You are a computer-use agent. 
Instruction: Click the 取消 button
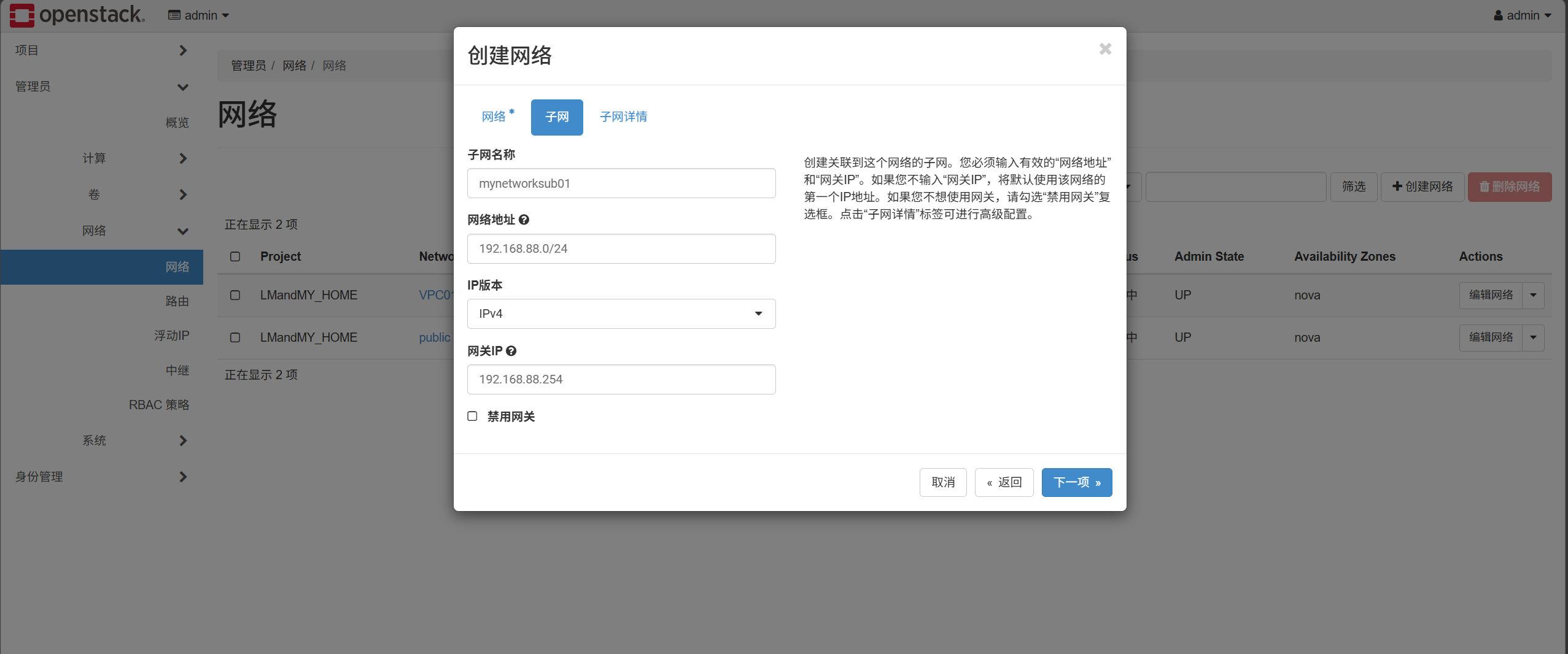[943, 482]
